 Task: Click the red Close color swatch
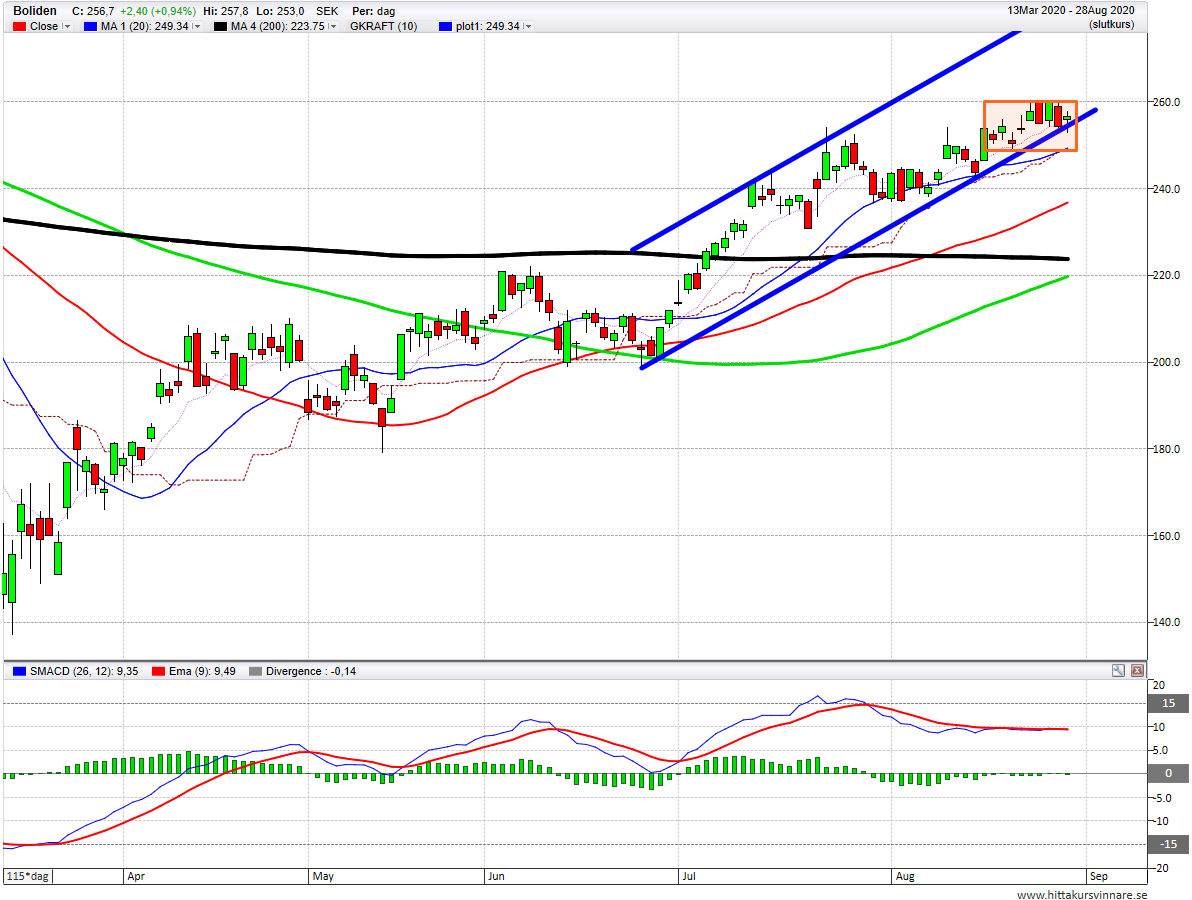click(x=20, y=27)
